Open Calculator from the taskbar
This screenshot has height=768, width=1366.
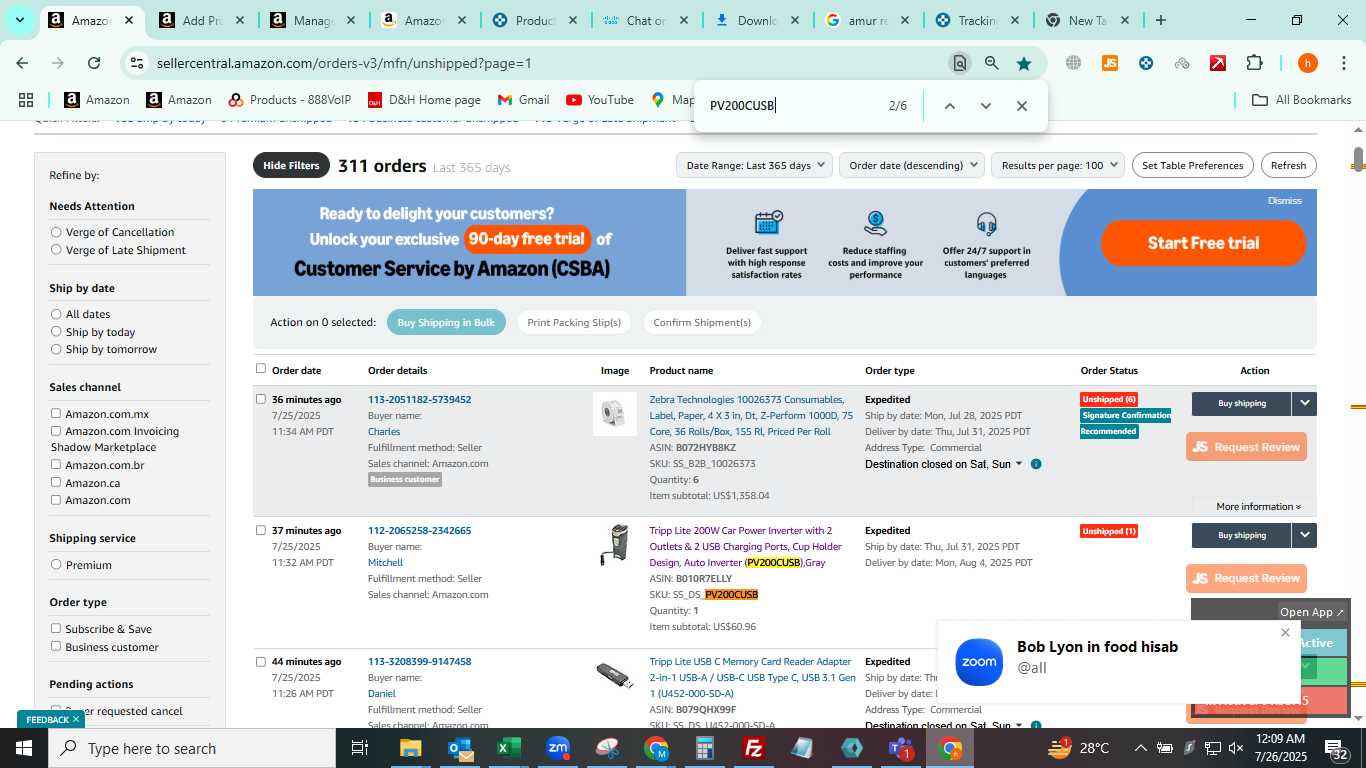pos(705,748)
